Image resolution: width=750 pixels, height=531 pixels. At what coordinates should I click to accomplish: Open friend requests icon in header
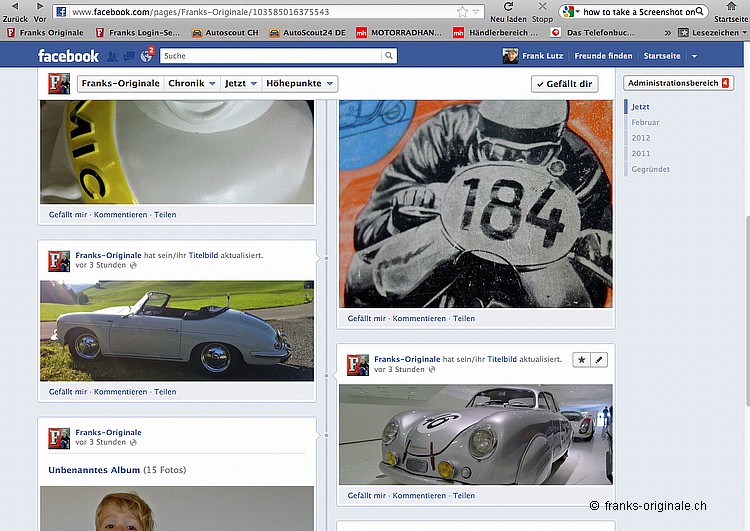pyautogui.click(x=113, y=56)
